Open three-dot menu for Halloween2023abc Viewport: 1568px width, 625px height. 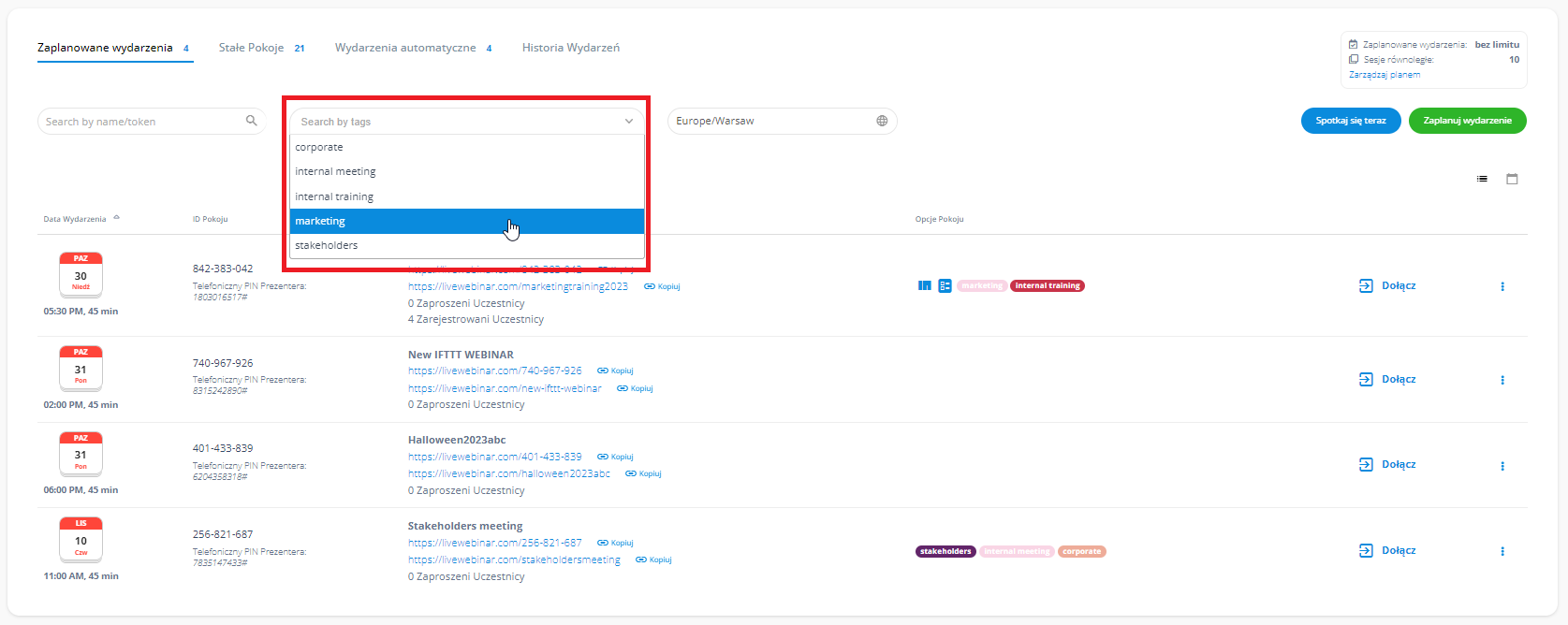1502,465
